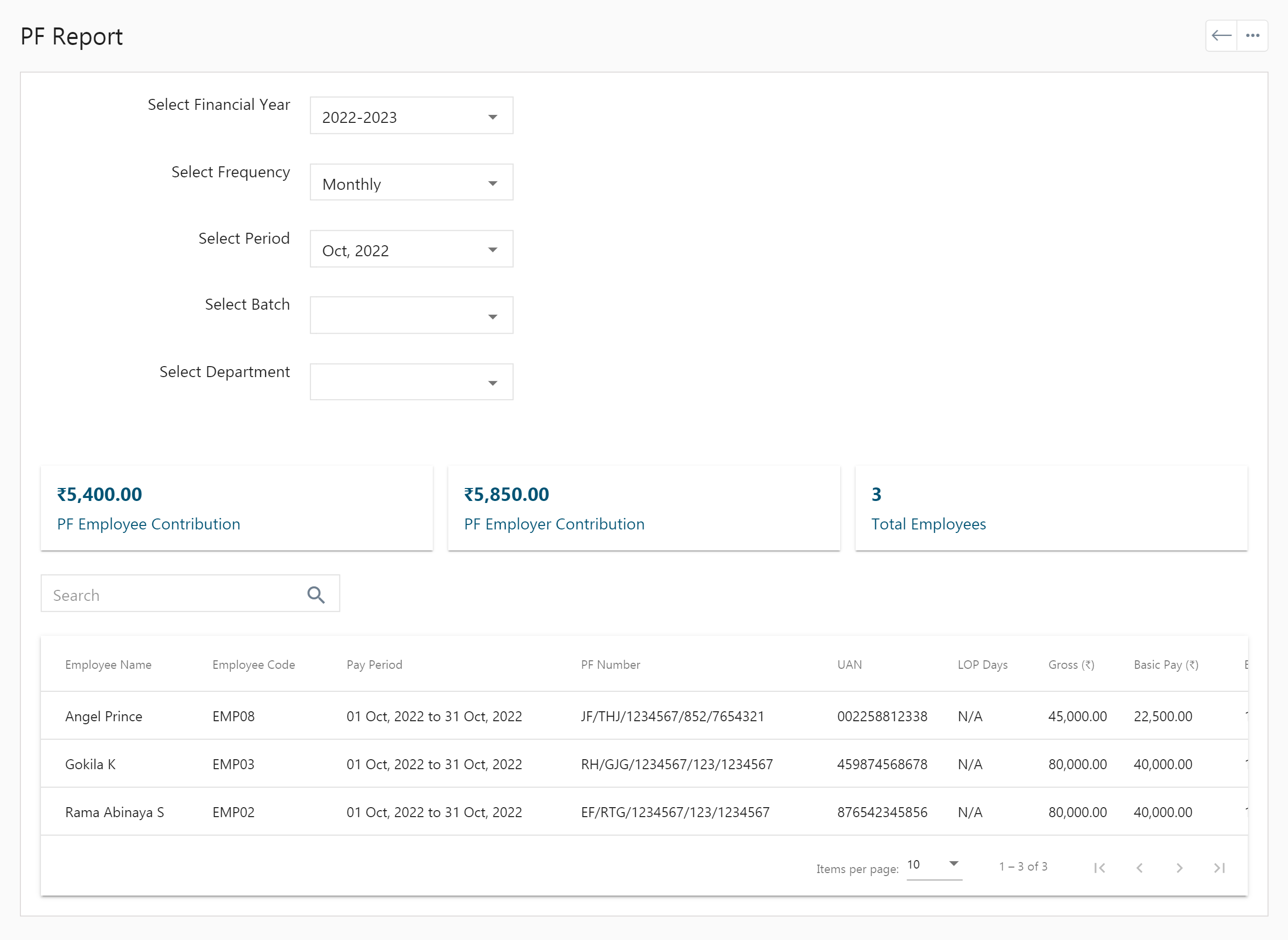Click the back arrow to return
This screenshot has width=1288, height=940.
(1221, 35)
